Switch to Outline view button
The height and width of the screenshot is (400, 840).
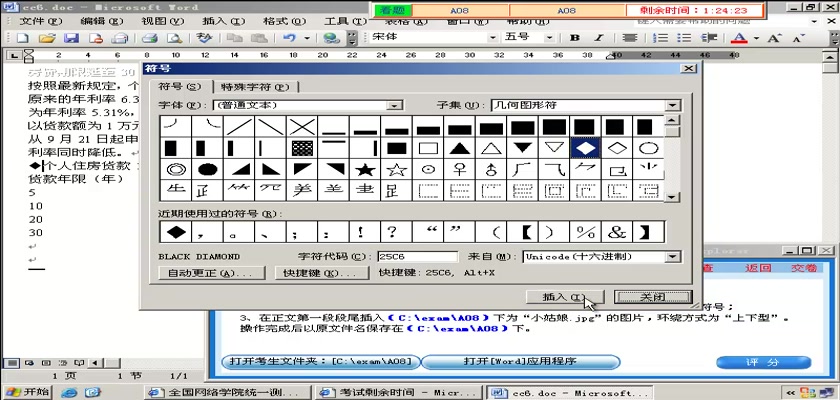point(63,363)
